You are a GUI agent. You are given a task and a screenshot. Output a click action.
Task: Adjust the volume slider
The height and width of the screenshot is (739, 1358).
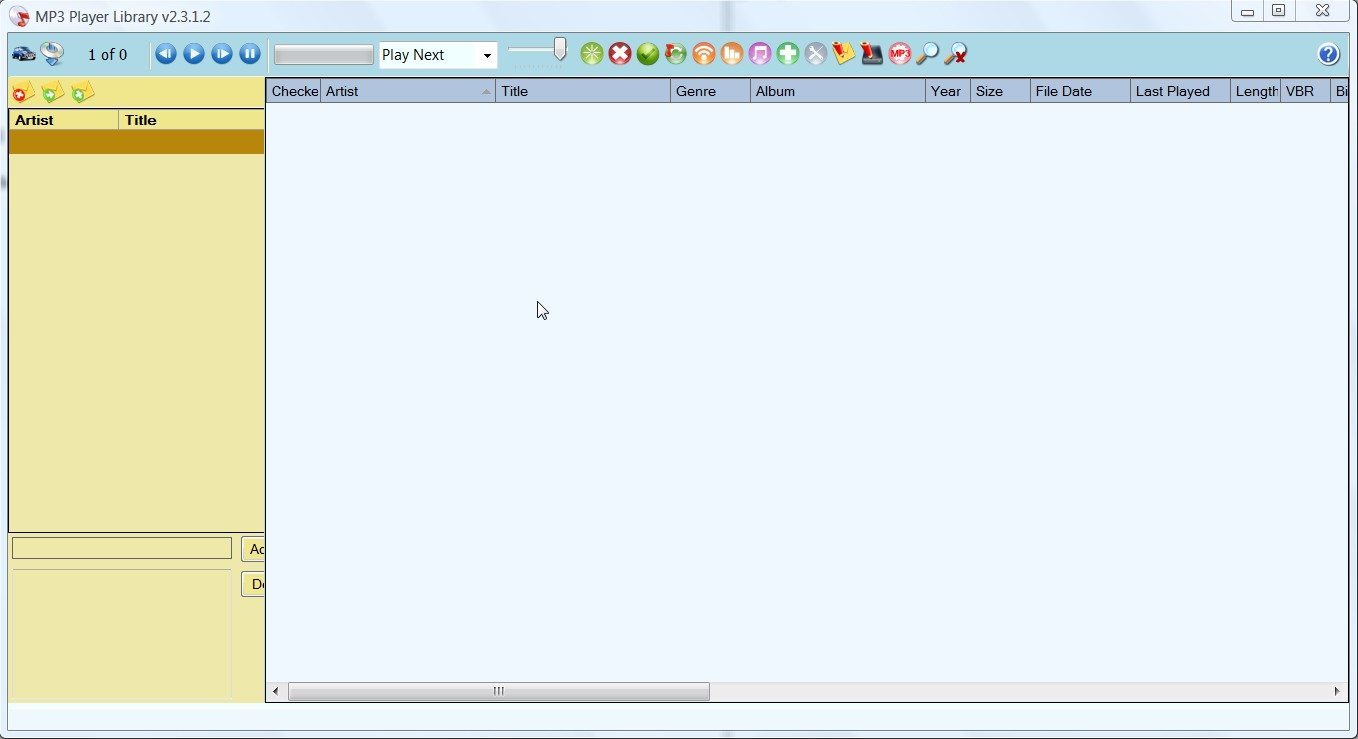557,50
